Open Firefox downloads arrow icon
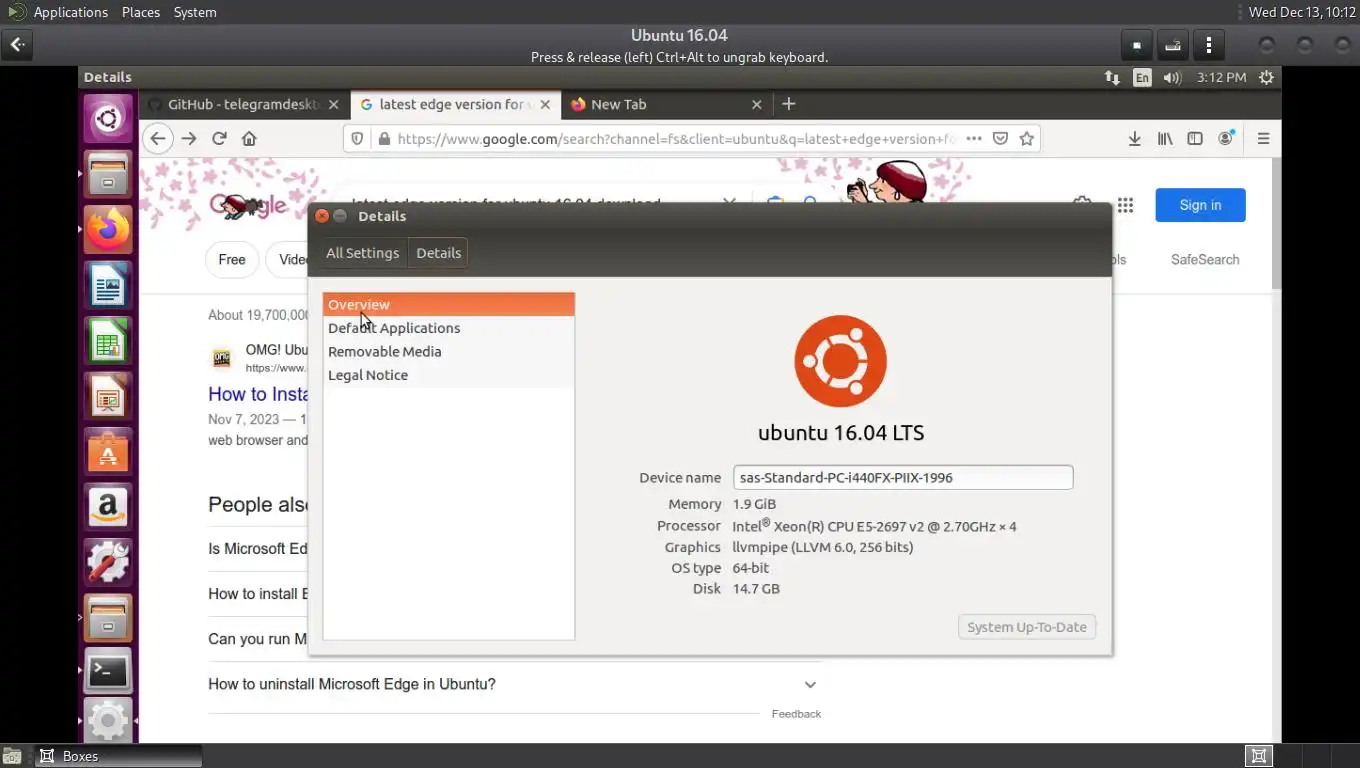The image size is (1360, 768). point(1134,139)
